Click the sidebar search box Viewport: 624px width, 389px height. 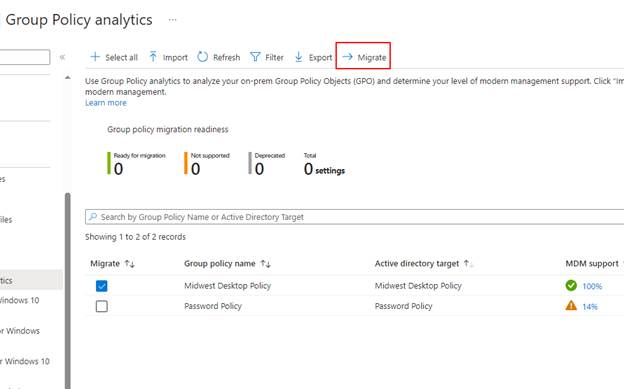pyautogui.click(x=25, y=57)
